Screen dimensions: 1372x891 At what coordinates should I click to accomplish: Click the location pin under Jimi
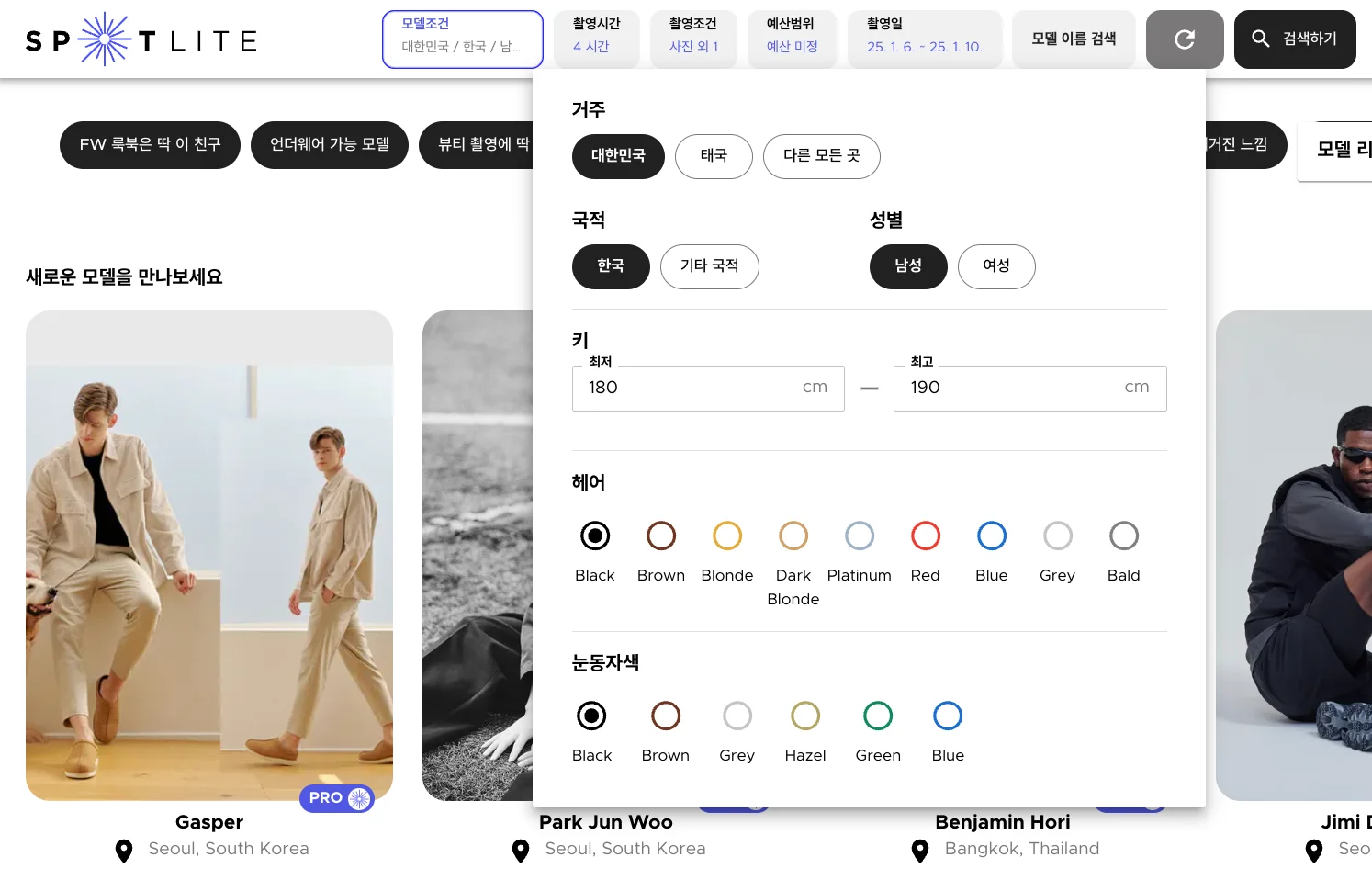click(1314, 851)
